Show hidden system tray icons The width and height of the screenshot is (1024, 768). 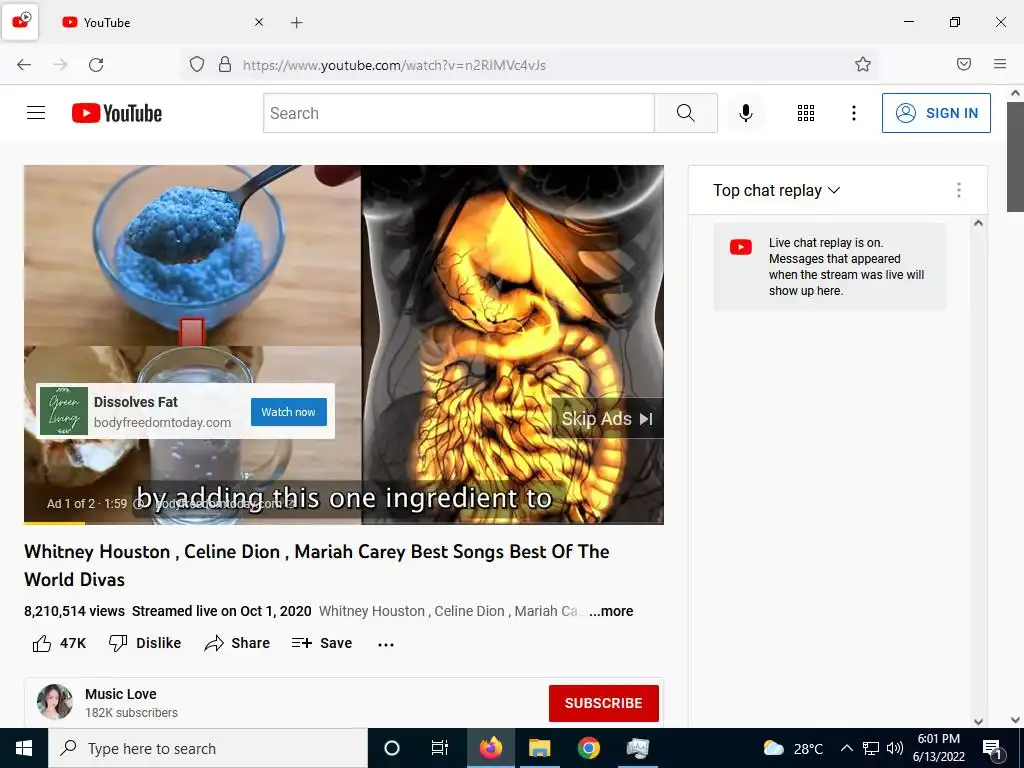pyautogui.click(x=846, y=748)
